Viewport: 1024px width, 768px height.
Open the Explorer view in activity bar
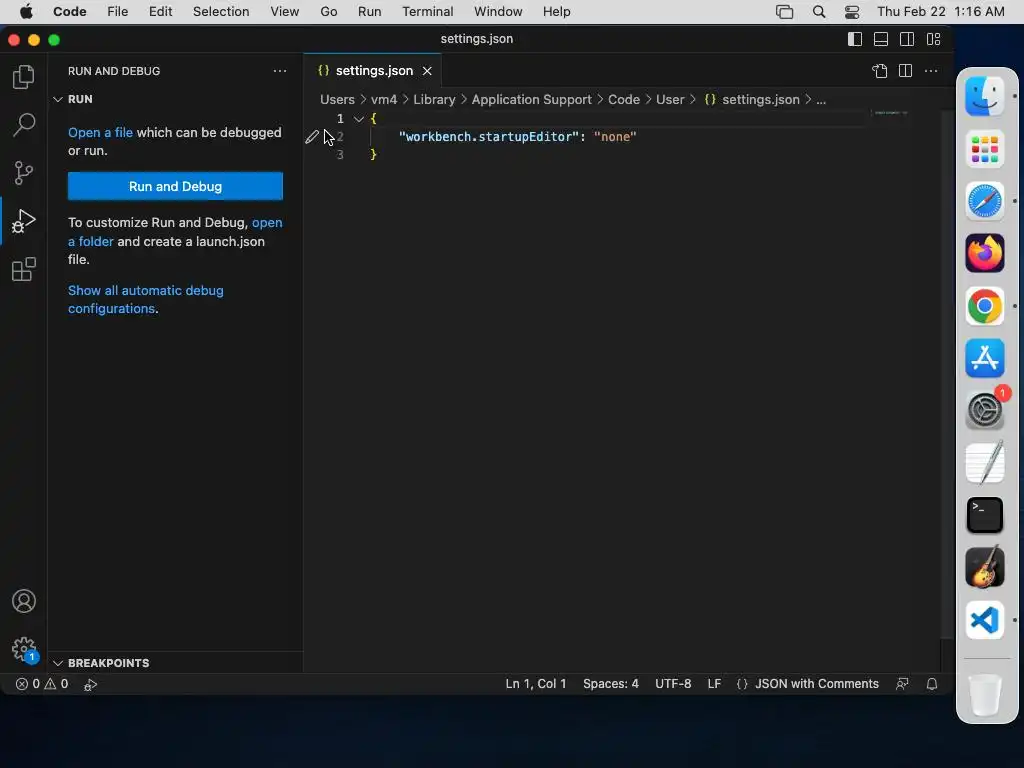(24, 77)
